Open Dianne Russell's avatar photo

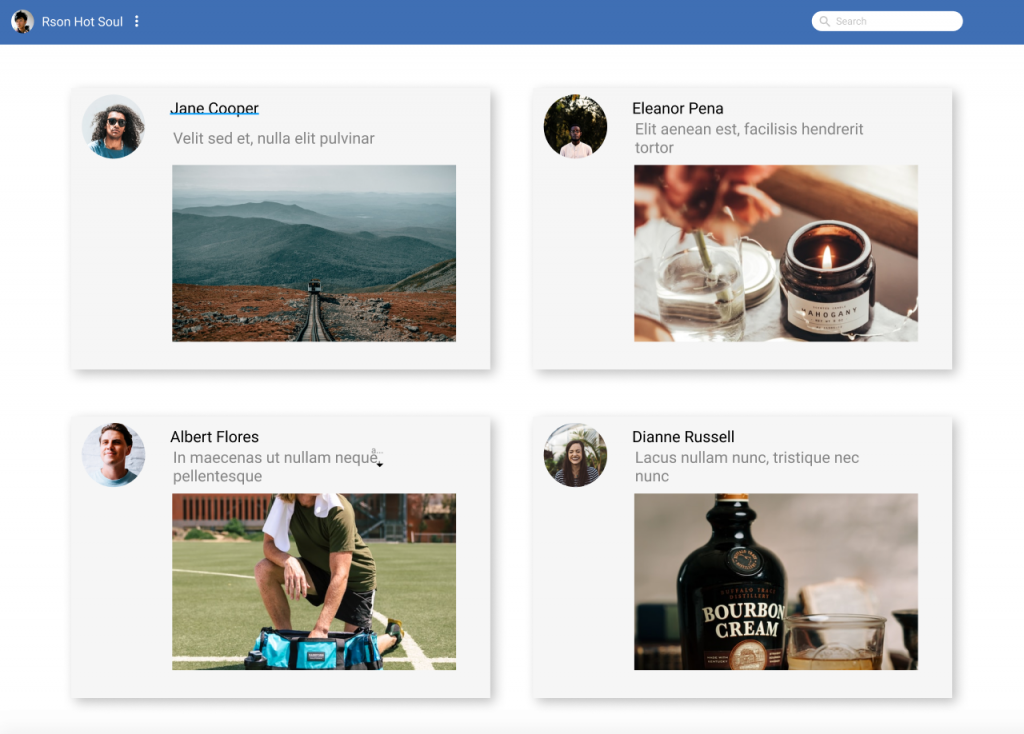(575, 455)
